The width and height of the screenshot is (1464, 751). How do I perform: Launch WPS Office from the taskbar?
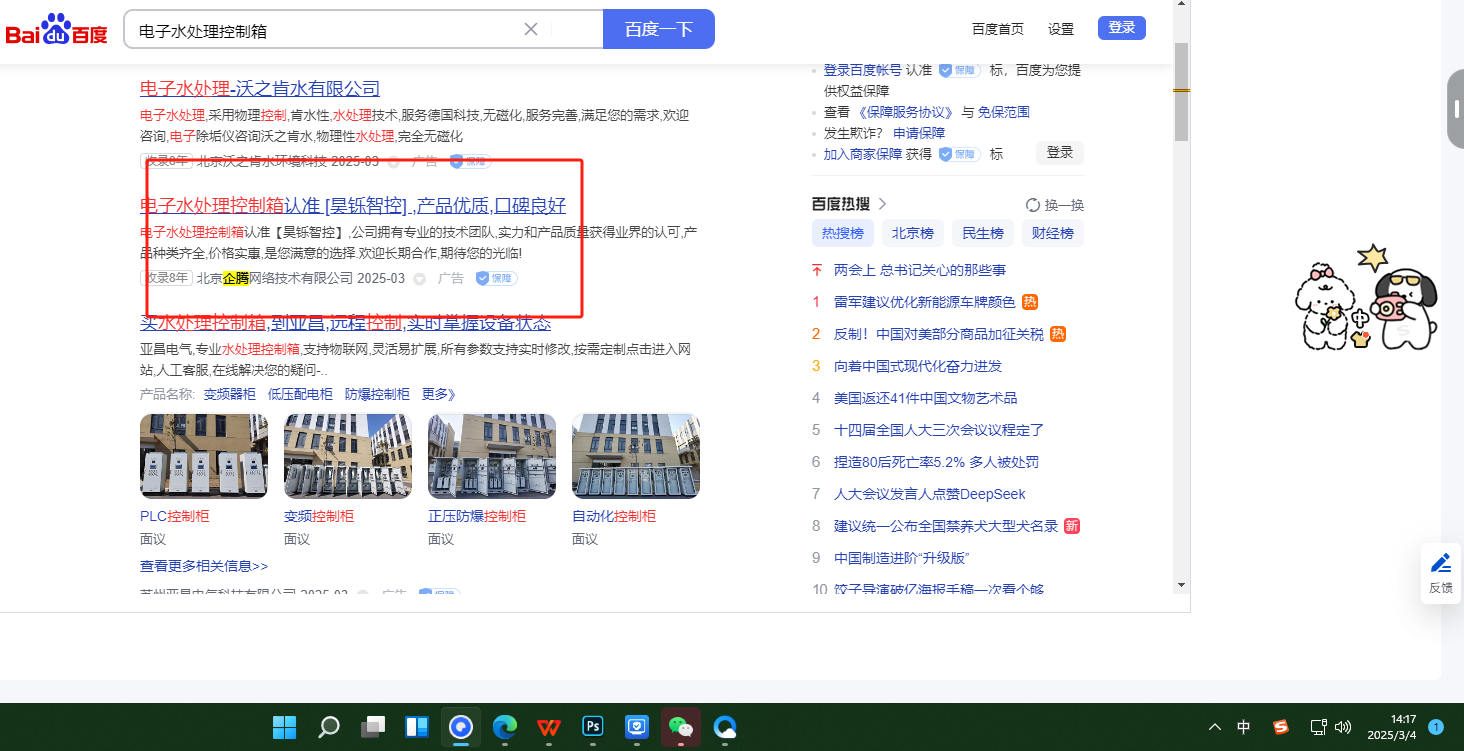(x=549, y=727)
